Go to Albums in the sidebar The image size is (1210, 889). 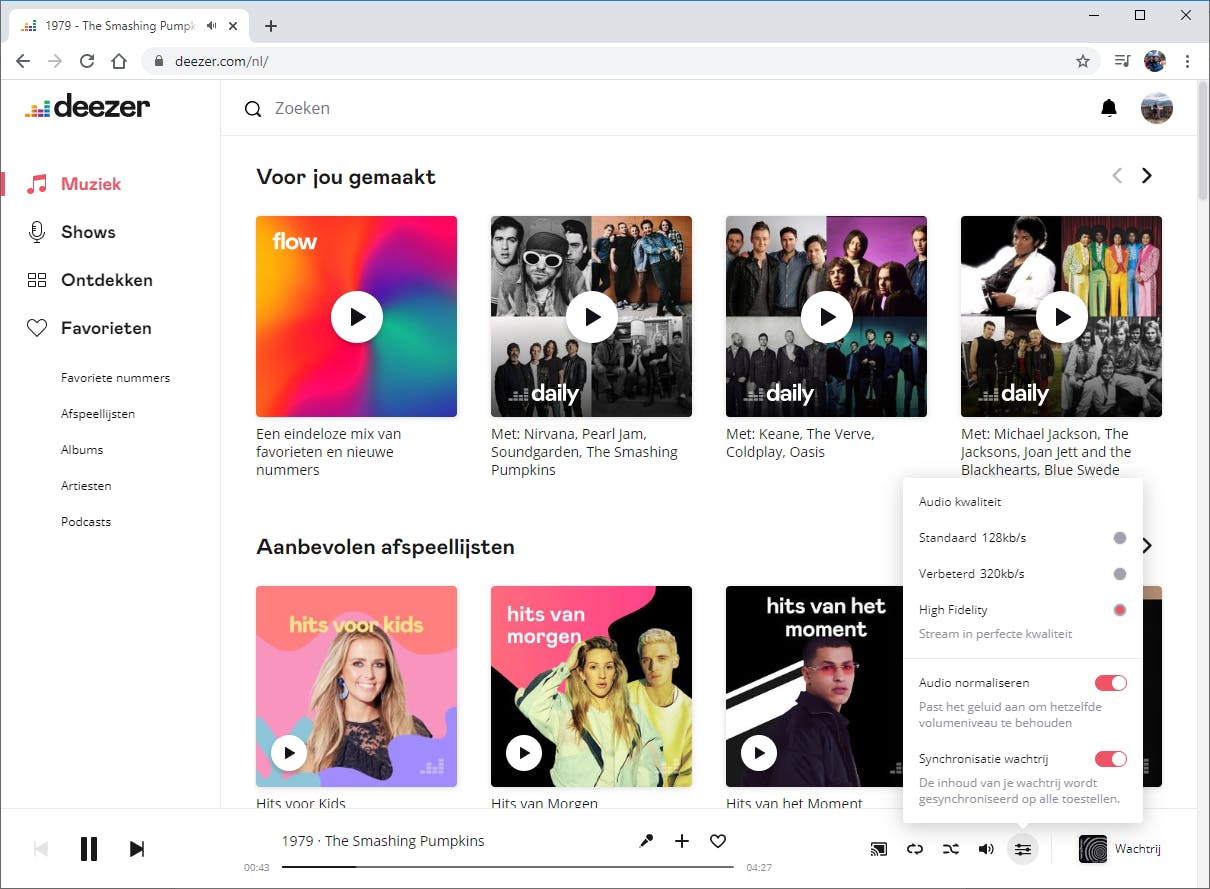point(82,450)
